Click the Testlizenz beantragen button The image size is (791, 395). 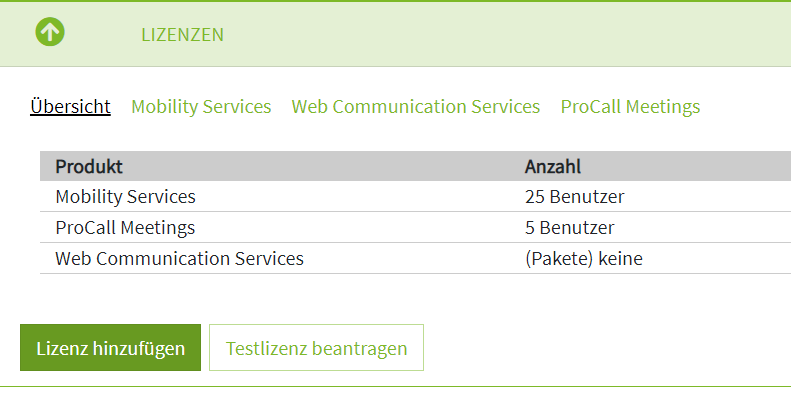coord(316,348)
